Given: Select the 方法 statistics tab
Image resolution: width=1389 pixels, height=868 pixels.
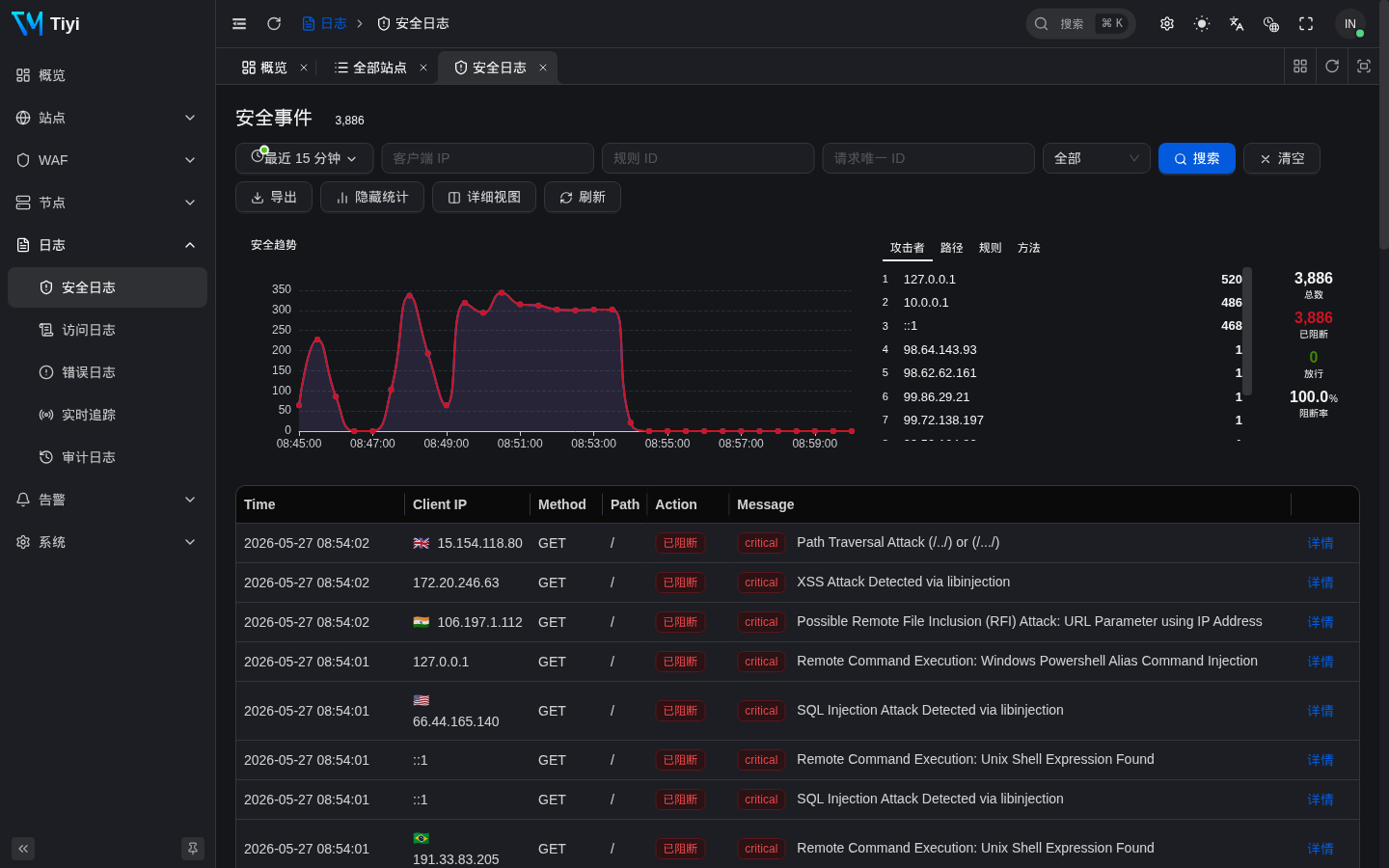Looking at the screenshot, I should 1029,248.
